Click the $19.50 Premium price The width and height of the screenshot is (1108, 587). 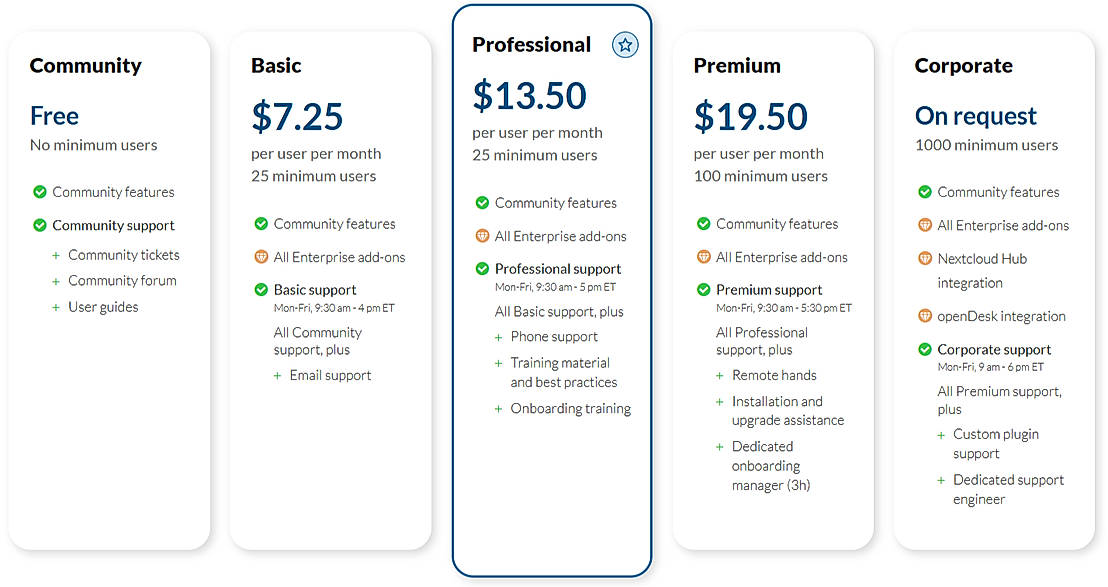[750, 116]
